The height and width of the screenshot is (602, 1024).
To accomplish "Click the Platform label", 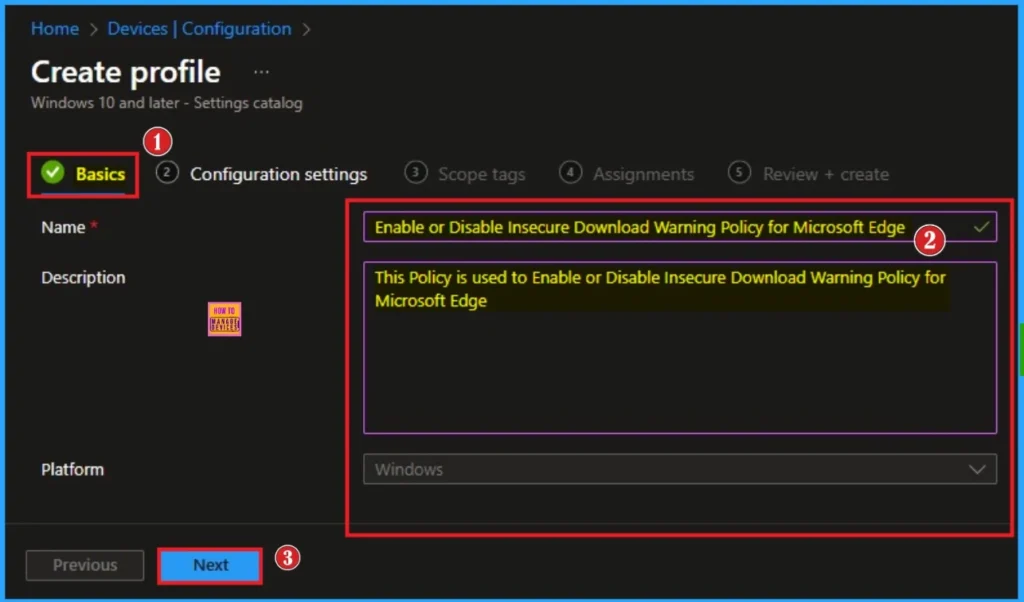I will [x=72, y=469].
